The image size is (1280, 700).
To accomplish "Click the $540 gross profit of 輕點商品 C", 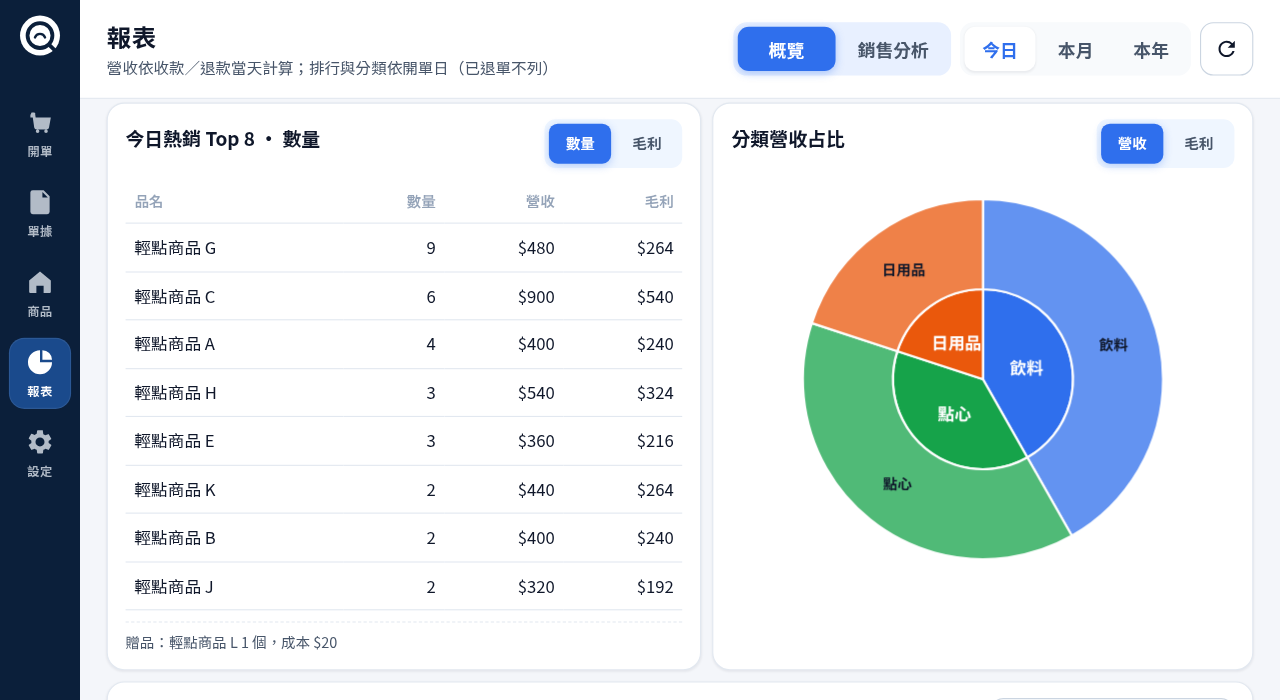I will point(655,297).
